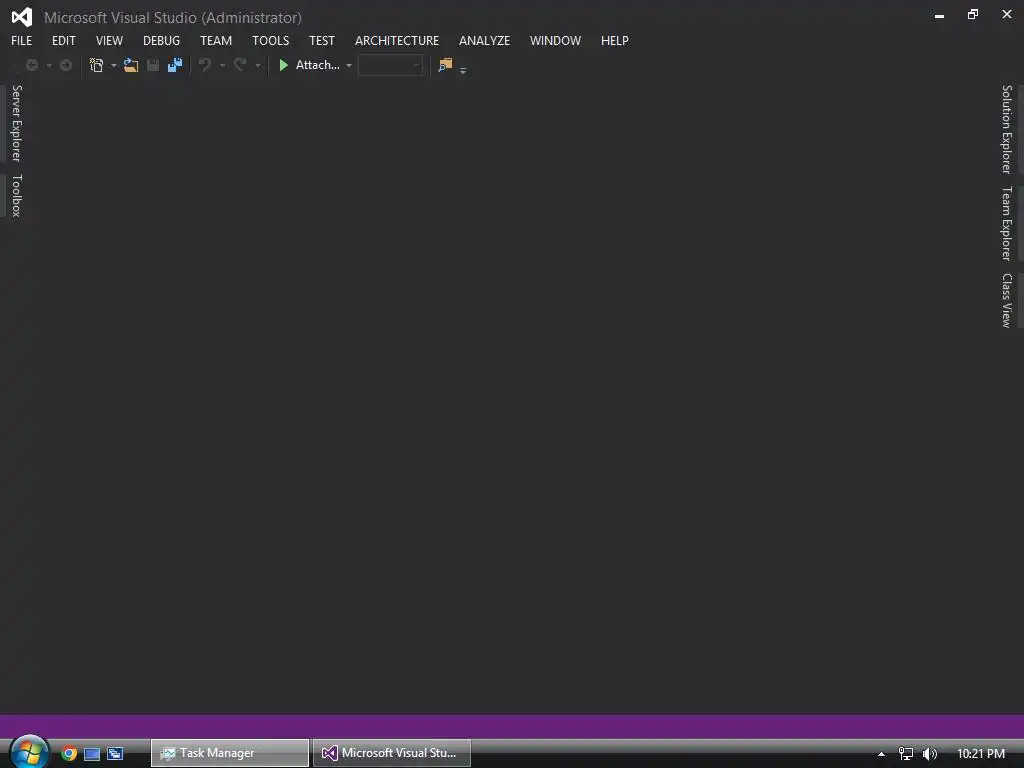Open the EDIT menu

63,40
